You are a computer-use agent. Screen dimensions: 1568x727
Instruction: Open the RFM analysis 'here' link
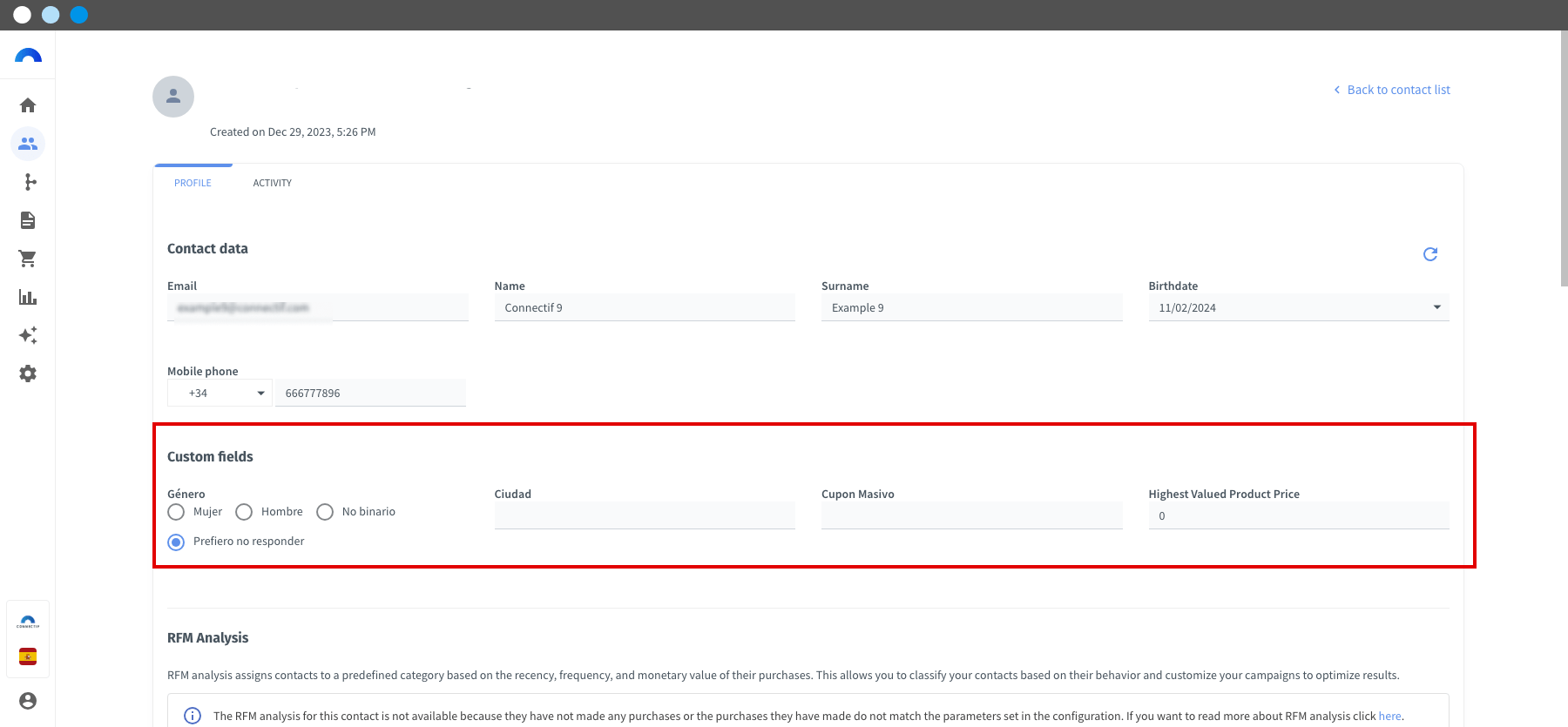(1389, 716)
